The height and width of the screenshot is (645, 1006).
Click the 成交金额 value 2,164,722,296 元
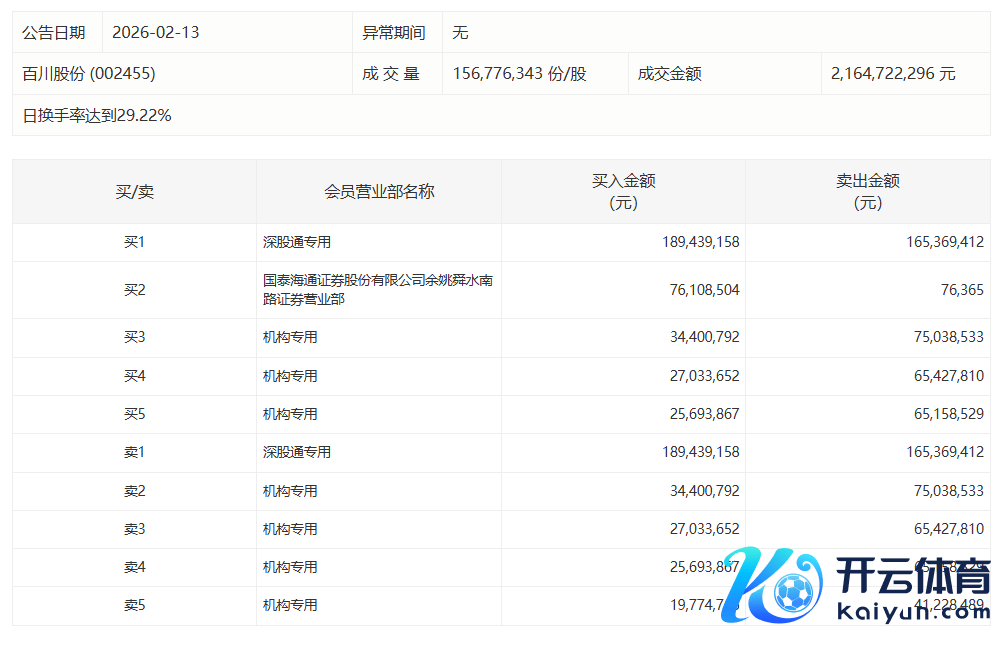coord(893,74)
